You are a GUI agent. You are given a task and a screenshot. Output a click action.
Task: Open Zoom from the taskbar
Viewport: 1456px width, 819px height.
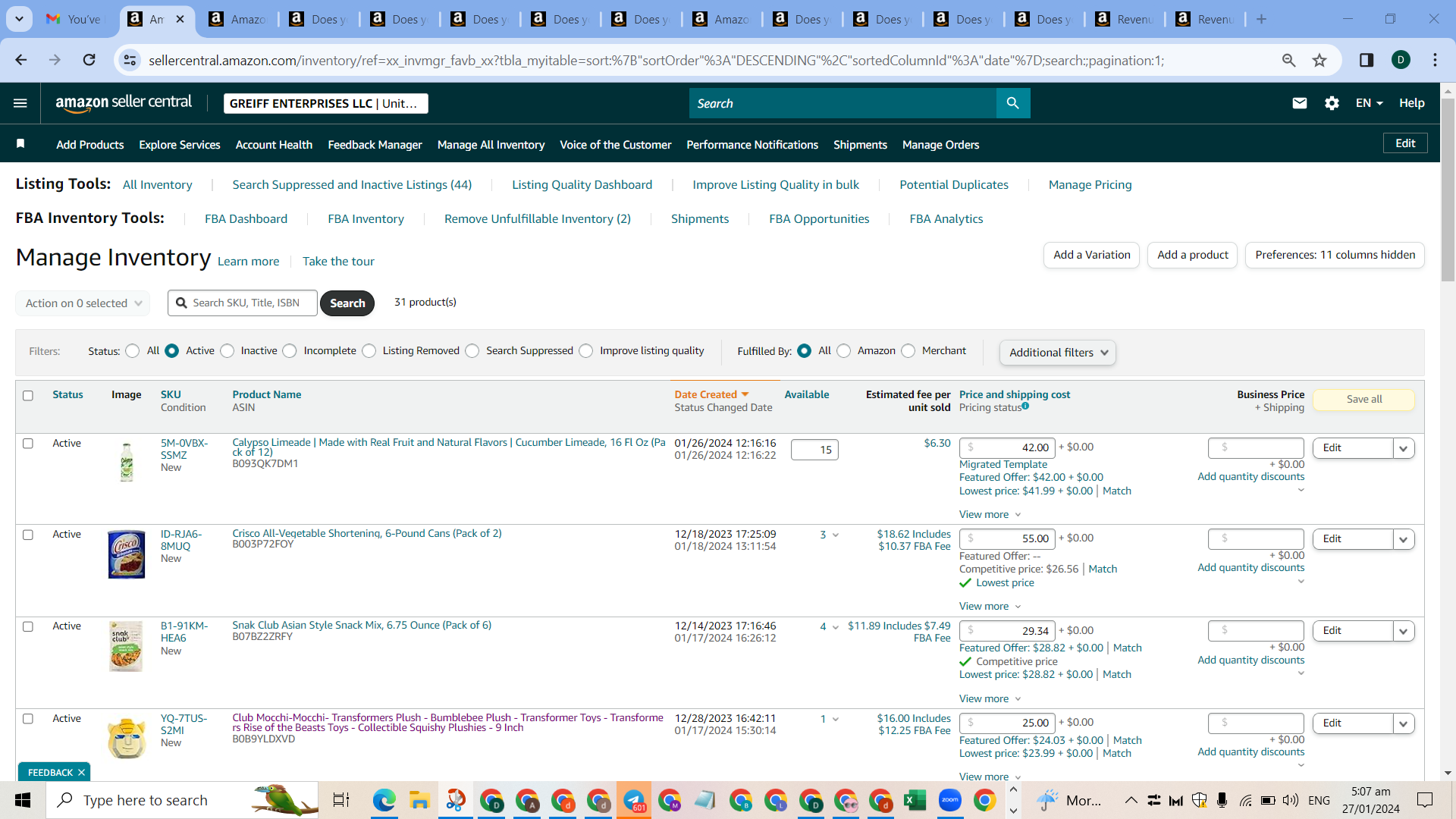point(949,800)
